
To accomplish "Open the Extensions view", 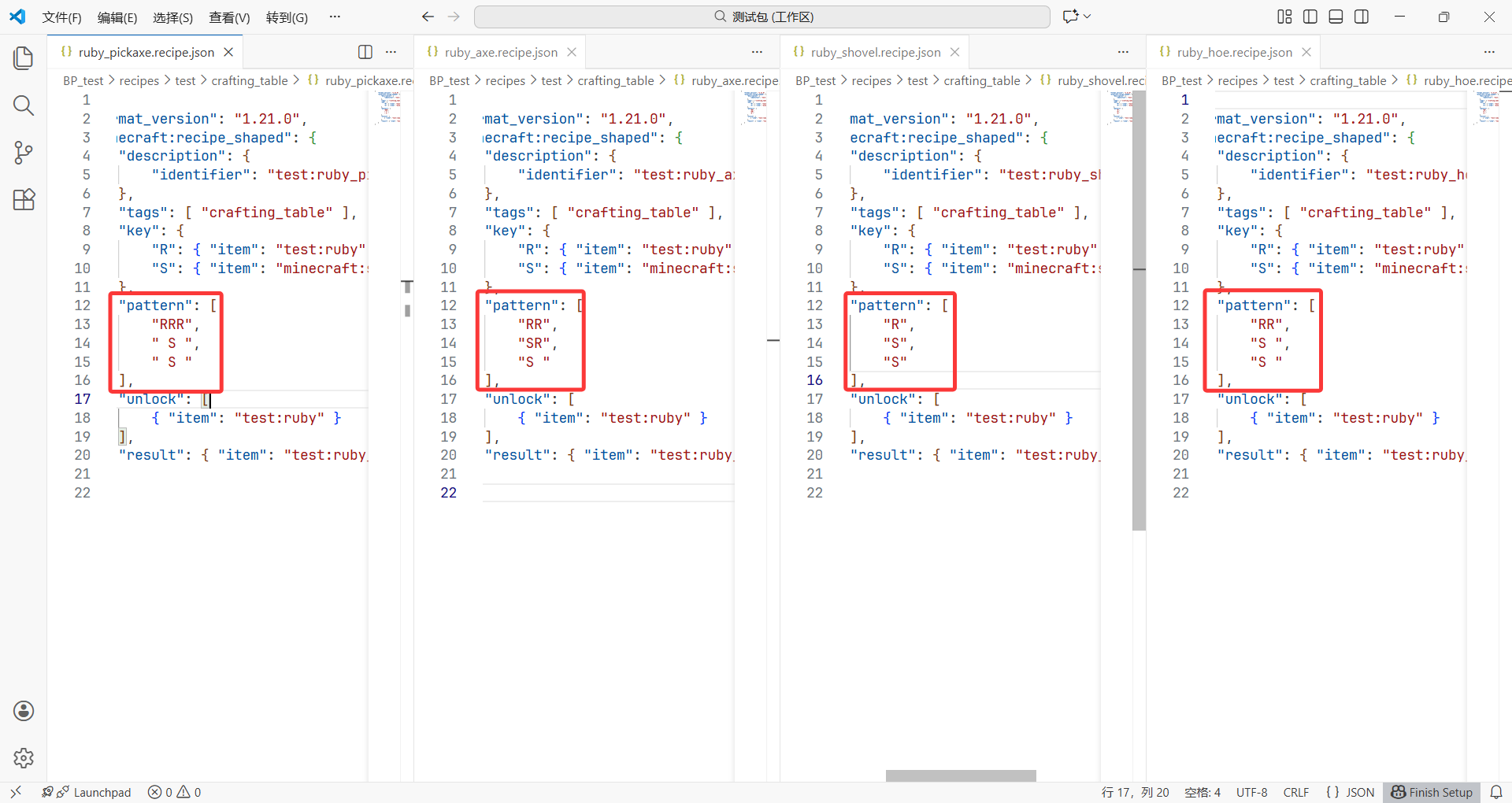I will coord(24,200).
